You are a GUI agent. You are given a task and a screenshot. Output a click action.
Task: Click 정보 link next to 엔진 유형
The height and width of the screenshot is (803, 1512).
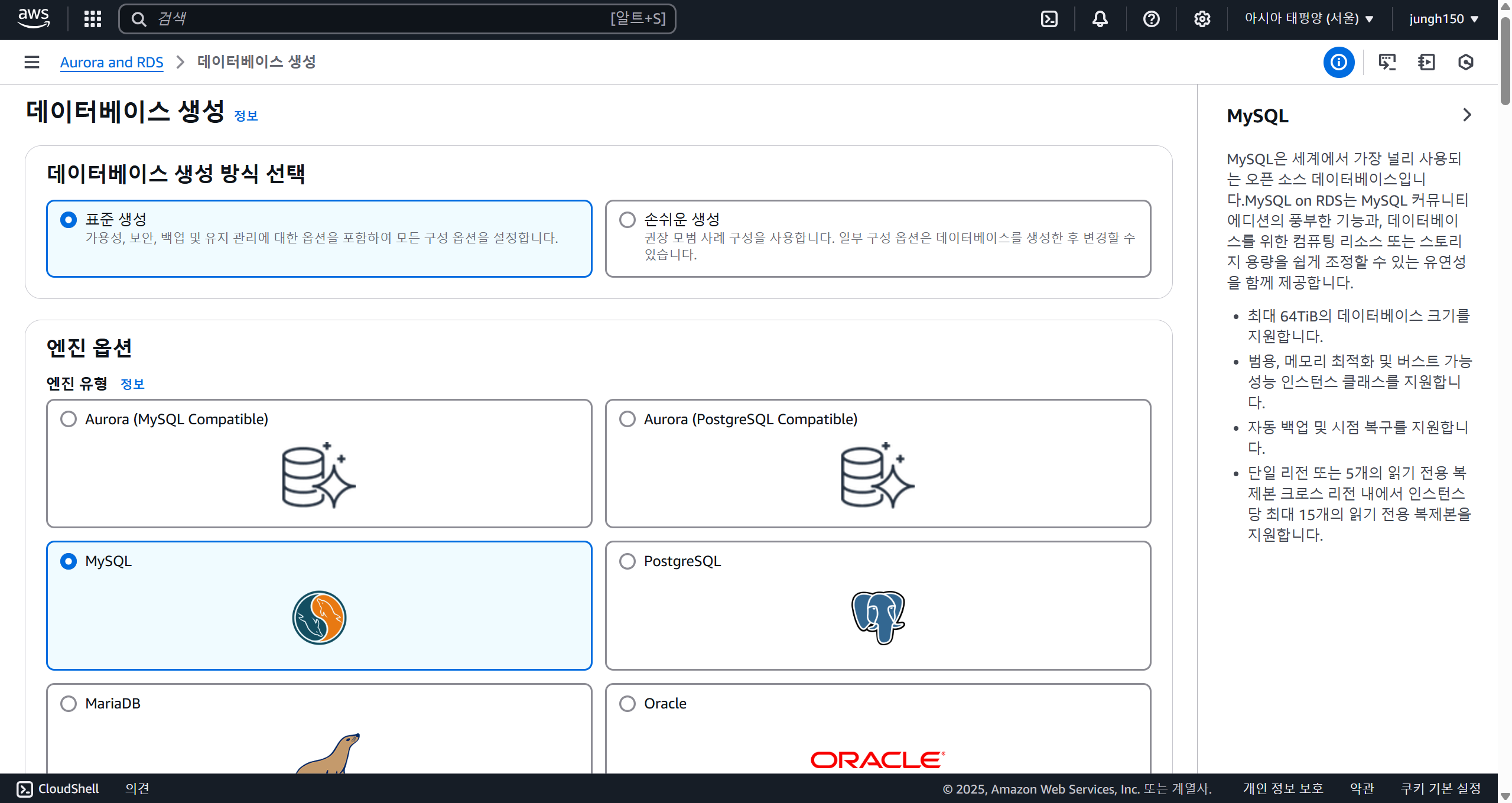pyautogui.click(x=132, y=384)
